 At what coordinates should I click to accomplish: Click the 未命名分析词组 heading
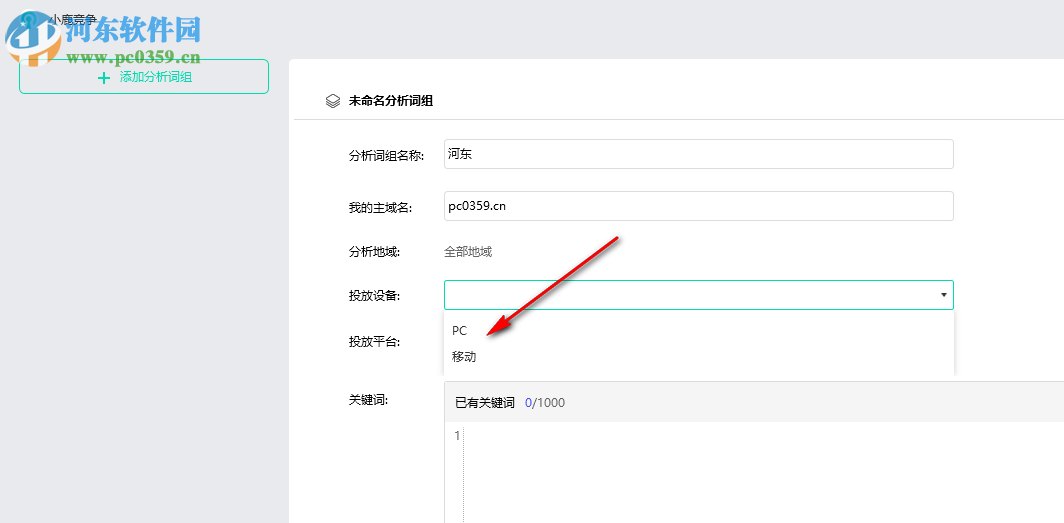[x=391, y=102]
